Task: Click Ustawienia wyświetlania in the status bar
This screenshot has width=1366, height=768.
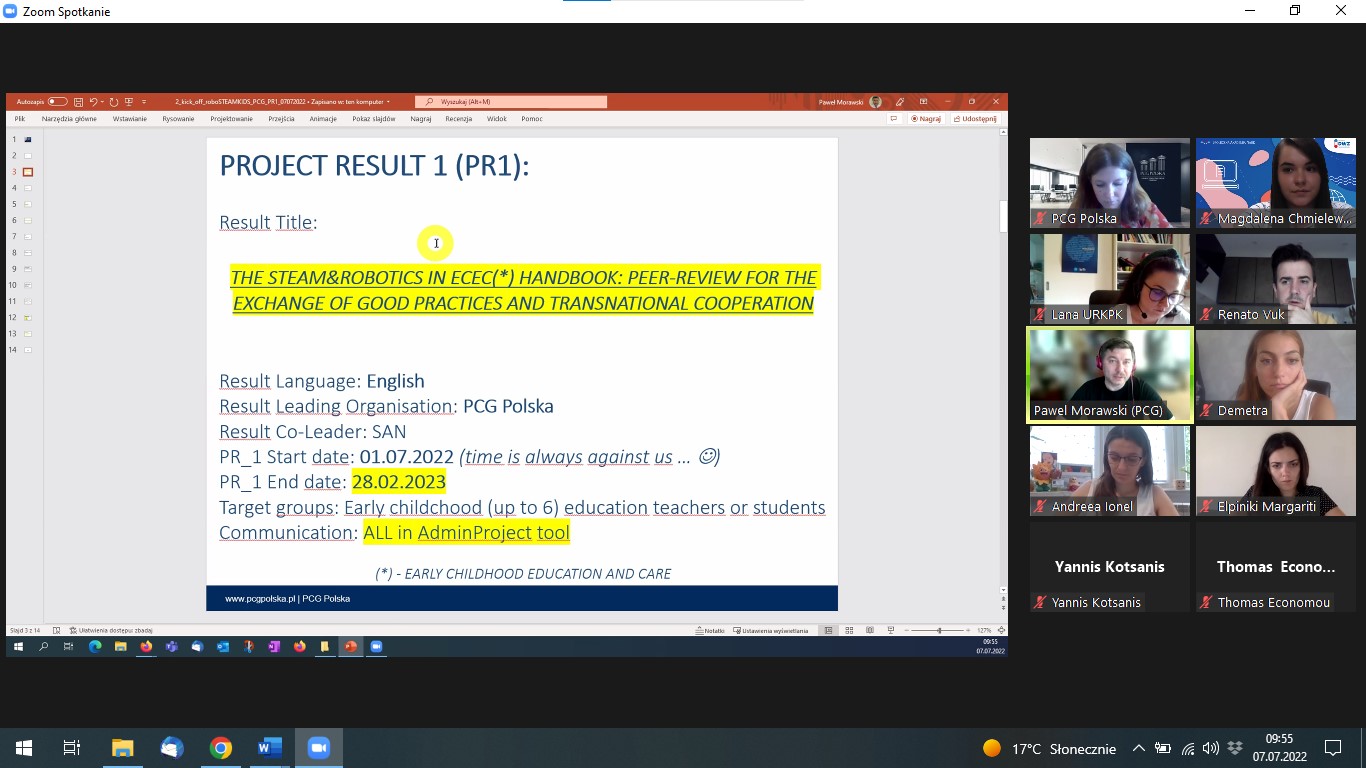Action: [770, 631]
